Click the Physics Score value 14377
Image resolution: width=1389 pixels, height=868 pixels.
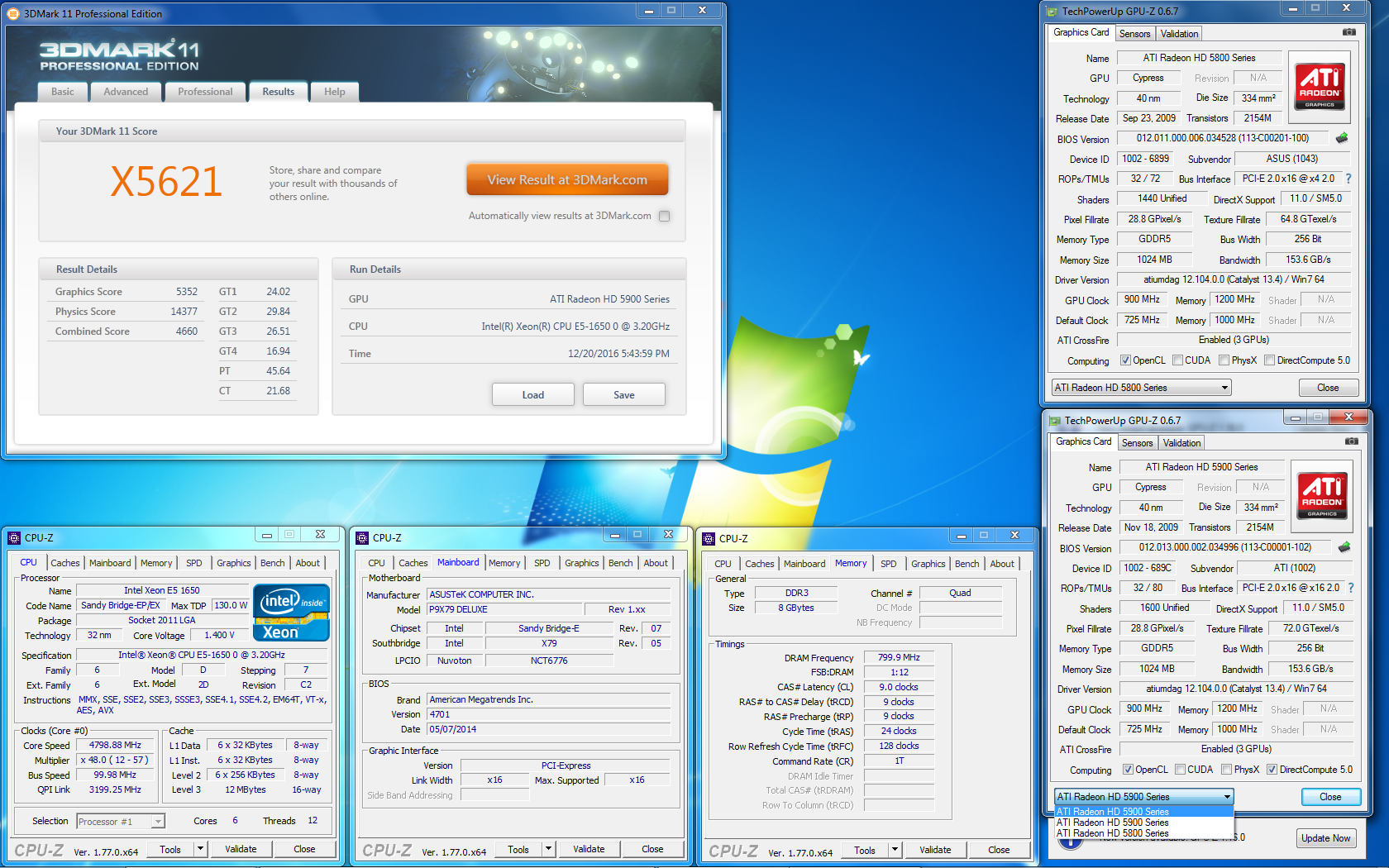184,312
